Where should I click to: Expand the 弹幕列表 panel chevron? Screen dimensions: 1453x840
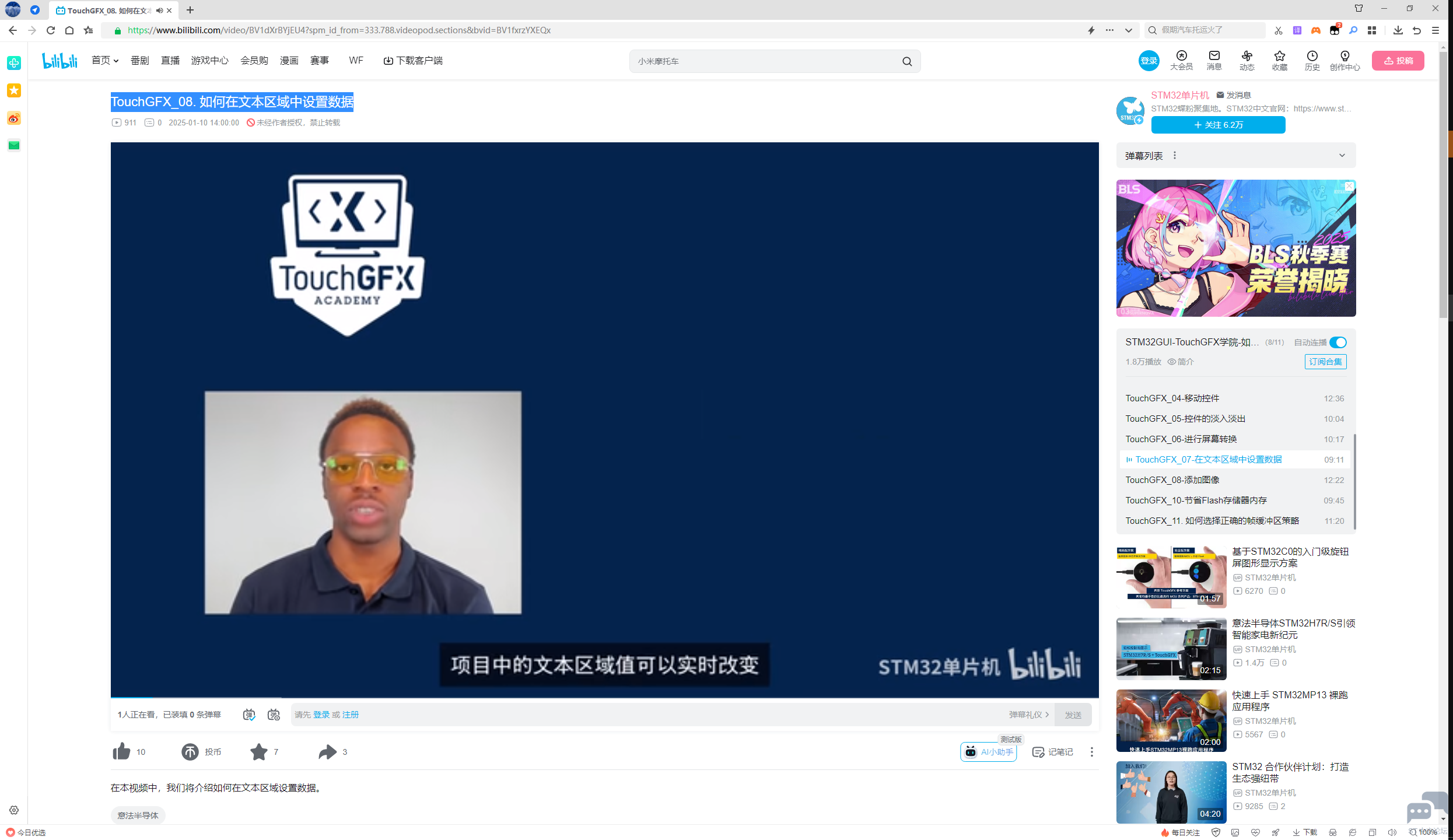coord(1342,155)
